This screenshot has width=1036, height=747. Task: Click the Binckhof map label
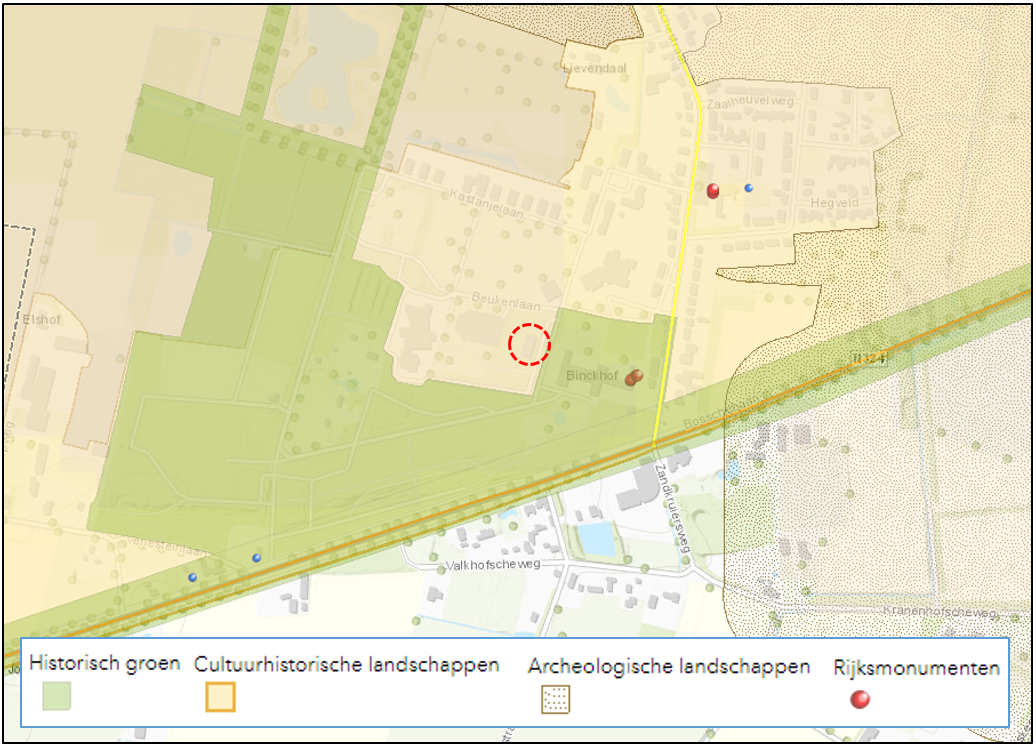(x=592, y=375)
